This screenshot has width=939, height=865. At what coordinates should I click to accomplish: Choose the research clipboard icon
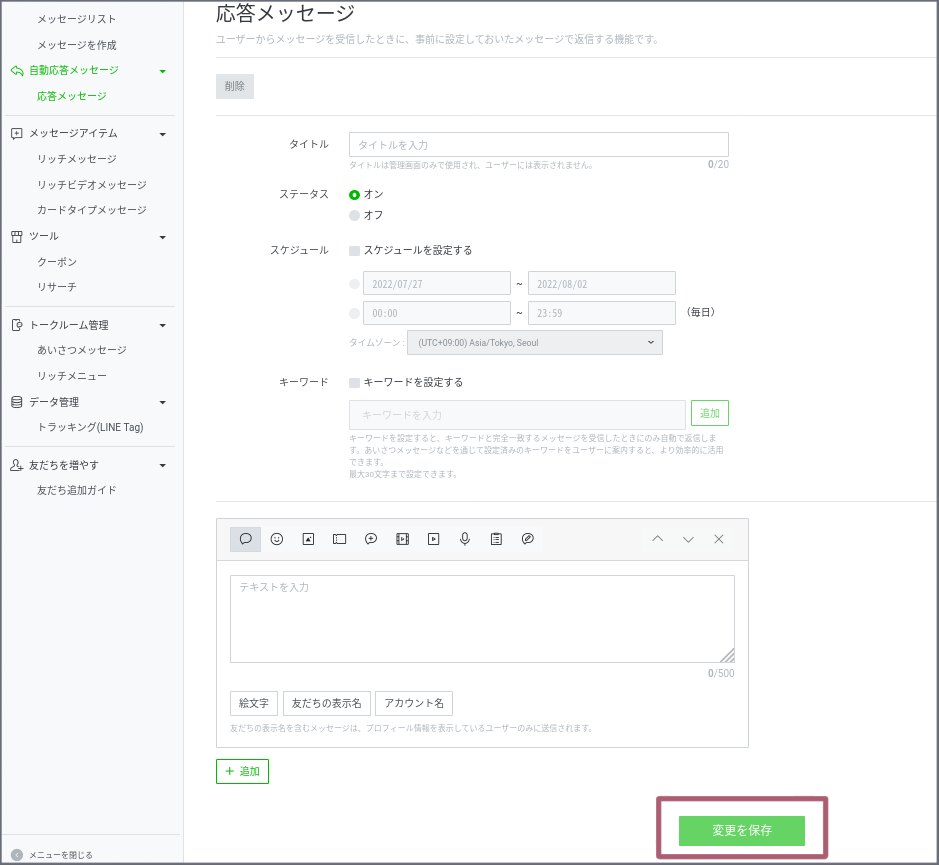click(496, 539)
